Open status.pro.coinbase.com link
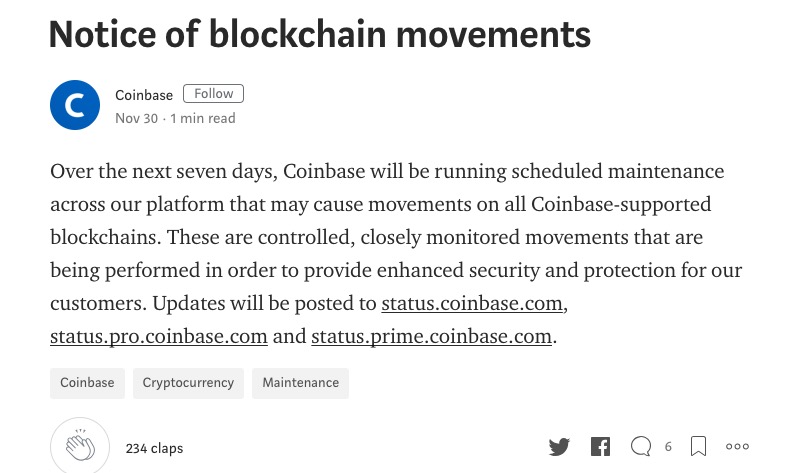The image size is (803, 473). click(159, 336)
